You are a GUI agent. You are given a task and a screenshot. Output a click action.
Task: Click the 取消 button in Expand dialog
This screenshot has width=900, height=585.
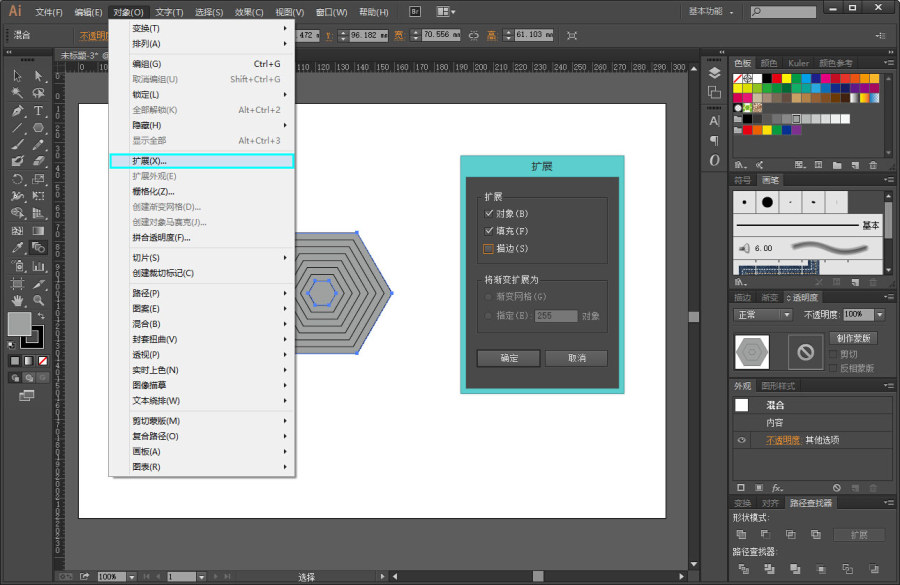tap(576, 358)
